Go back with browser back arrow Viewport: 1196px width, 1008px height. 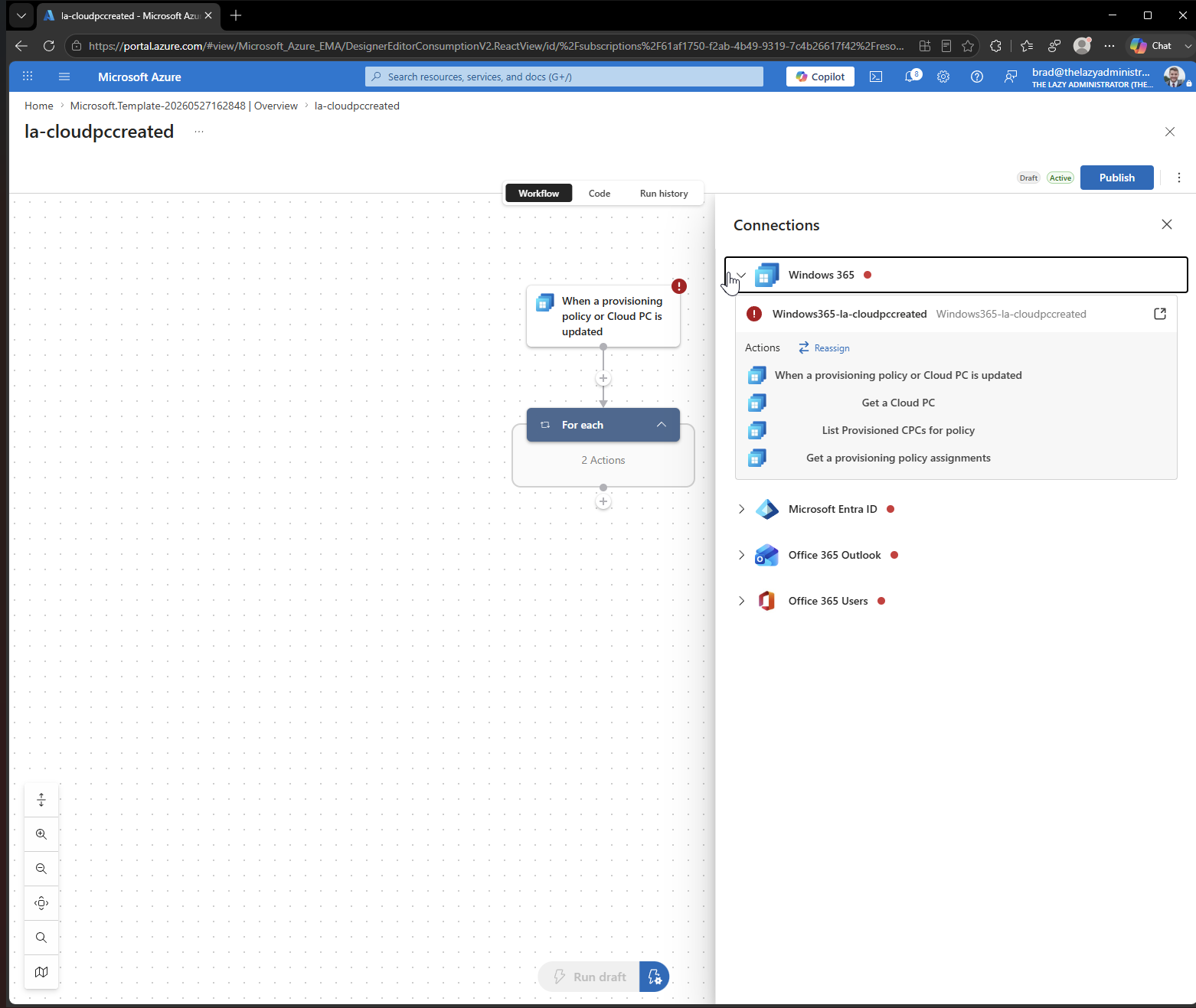coord(21,46)
